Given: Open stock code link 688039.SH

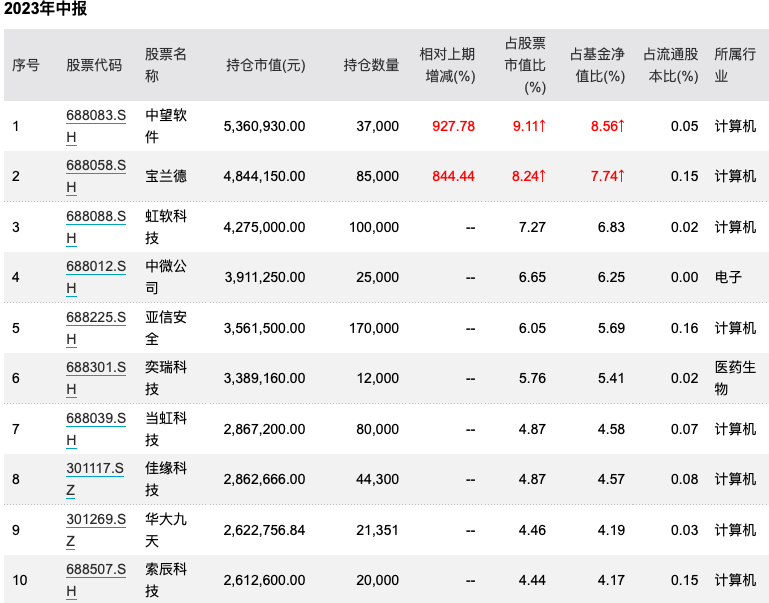Looking at the screenshot, I should (96, 429).
